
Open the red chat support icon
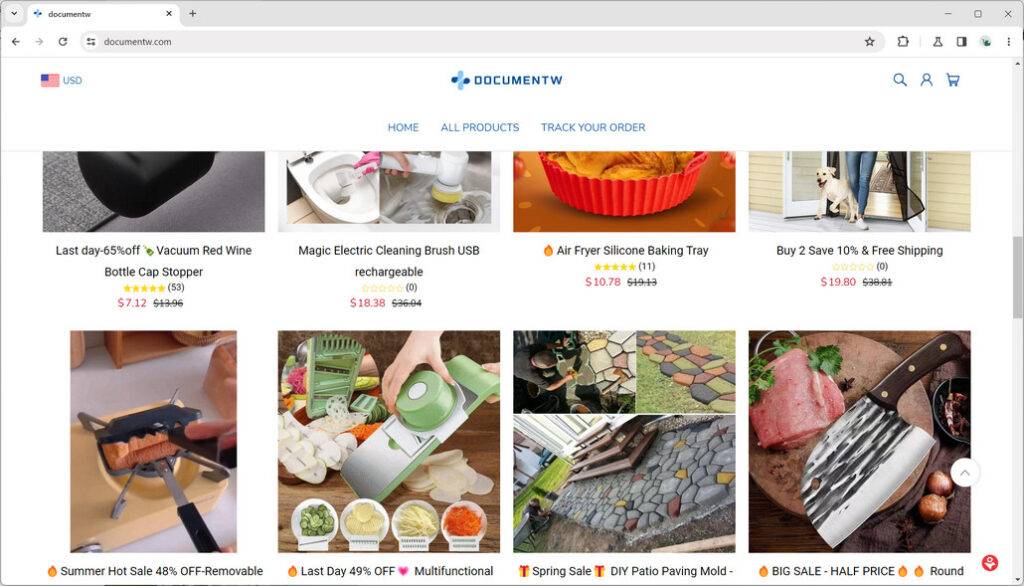pyautogui.click(x=990, y=562)
